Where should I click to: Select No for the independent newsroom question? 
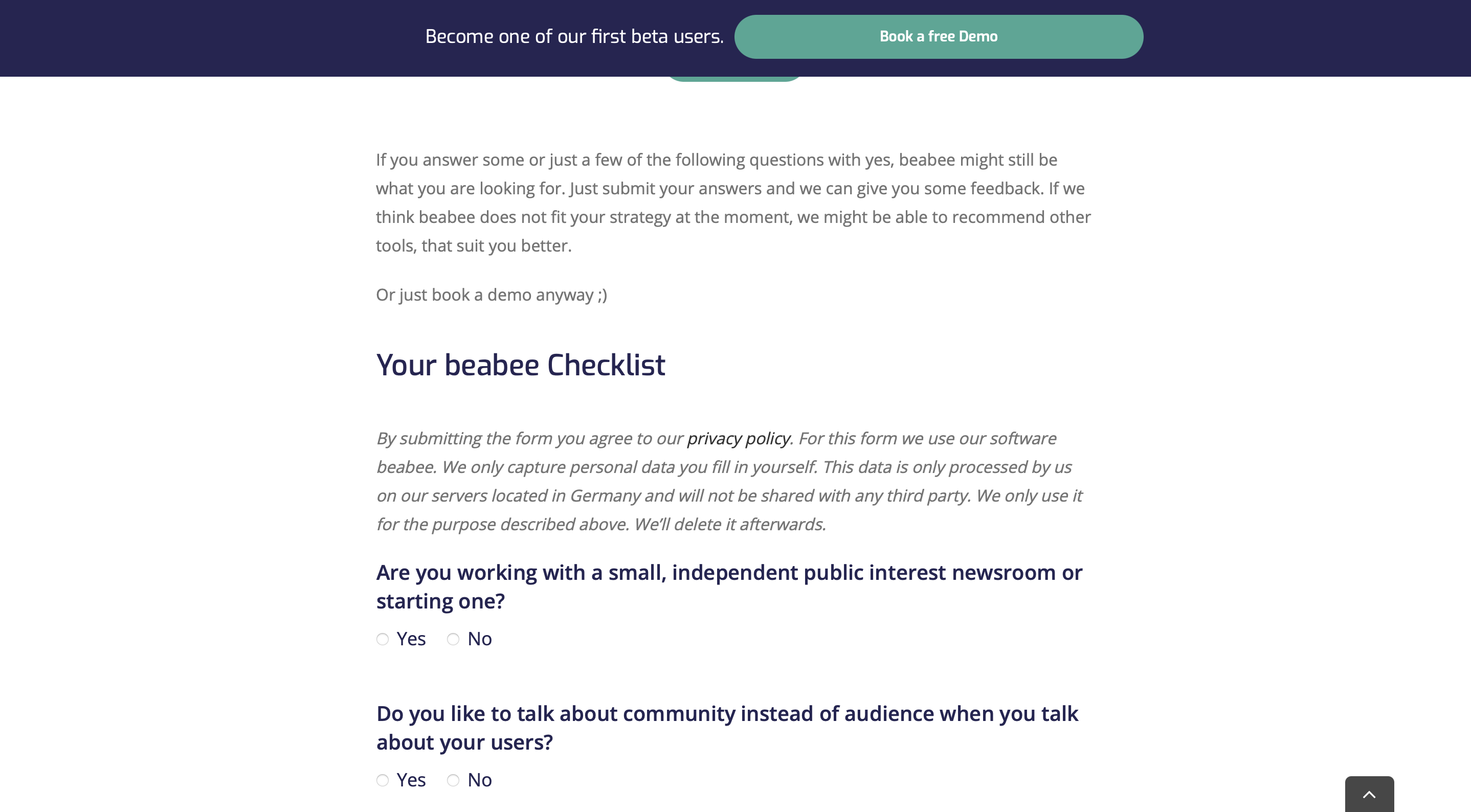tap(453, 639)
